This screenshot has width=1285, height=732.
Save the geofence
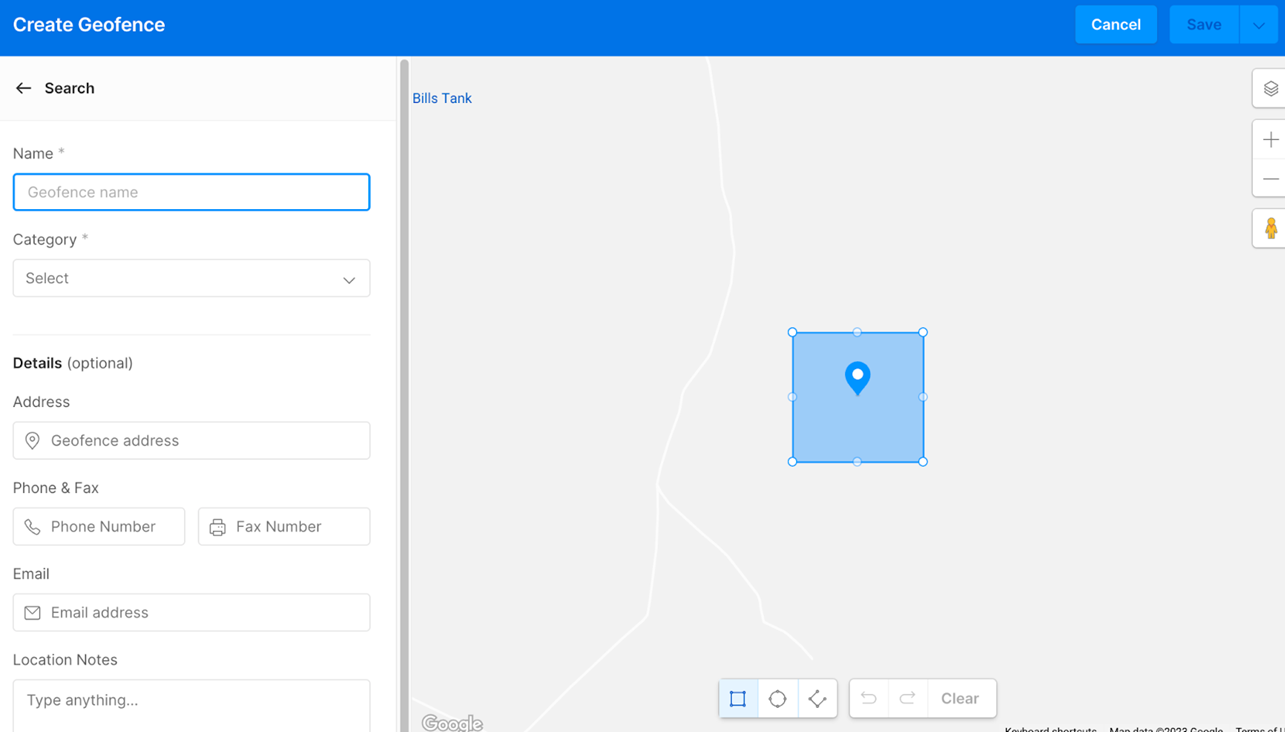coord(1204,24)
